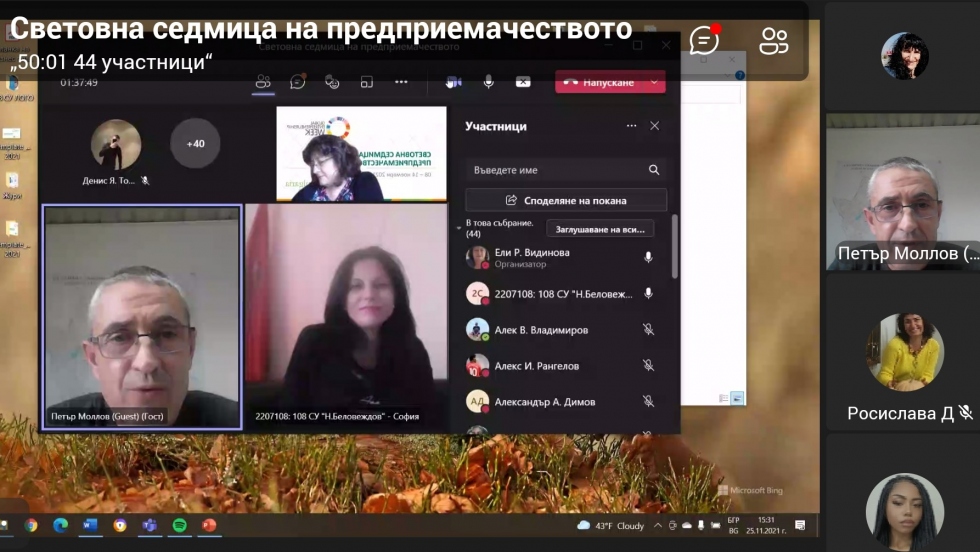Click Алек В. Владимиров's avatar in list

(478, 329)
